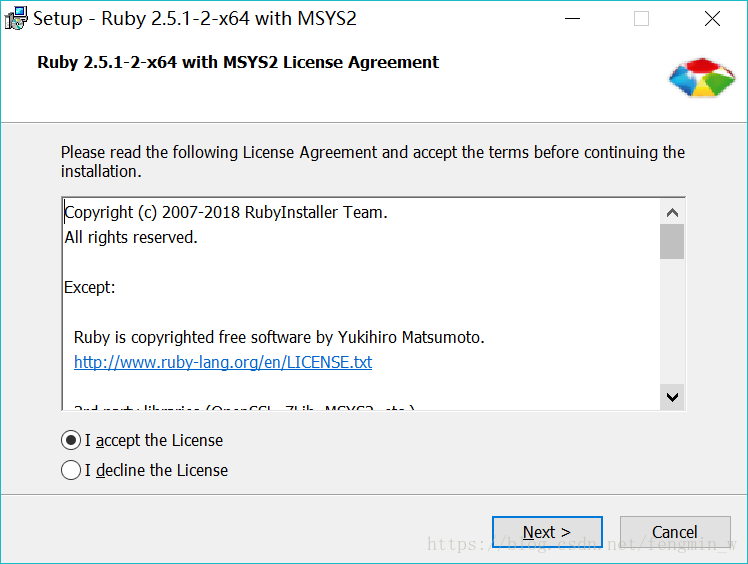This screenshot has height=564, width=748.
Task: Click the 'Yukihiro Matsumoto' copyright line
Action: [279, 338]
